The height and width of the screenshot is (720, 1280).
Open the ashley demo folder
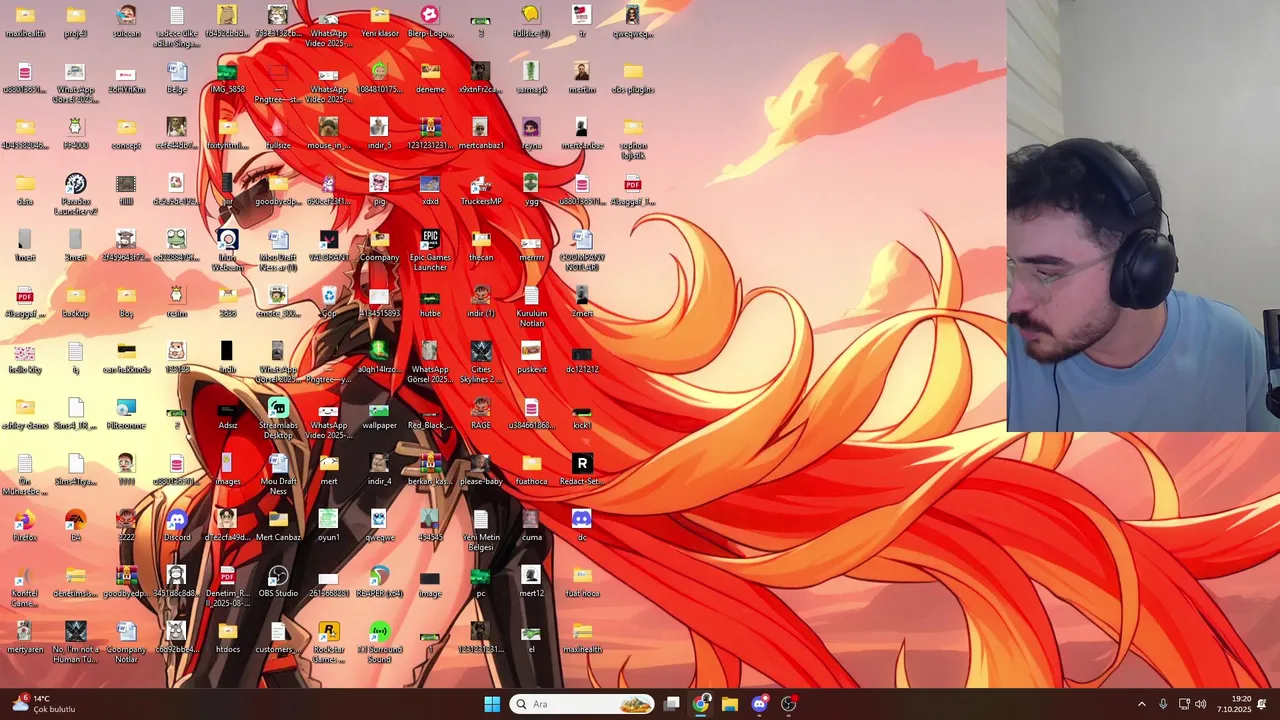pyautogui.click(x=25, y=413)
